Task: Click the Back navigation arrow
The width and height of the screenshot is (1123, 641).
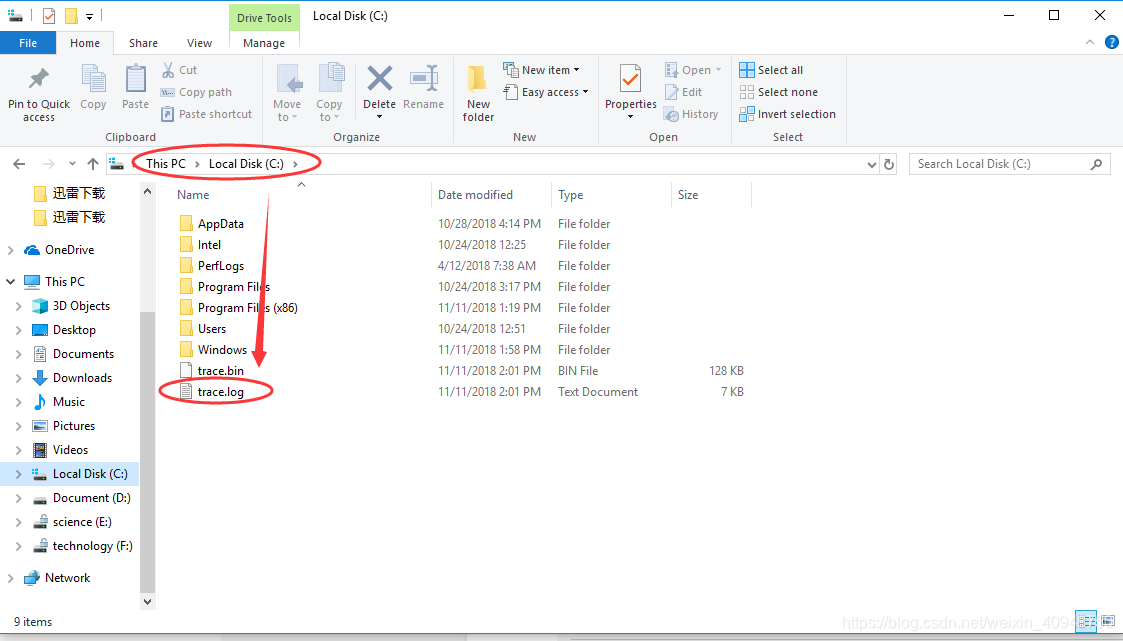Action: [19, 164]
